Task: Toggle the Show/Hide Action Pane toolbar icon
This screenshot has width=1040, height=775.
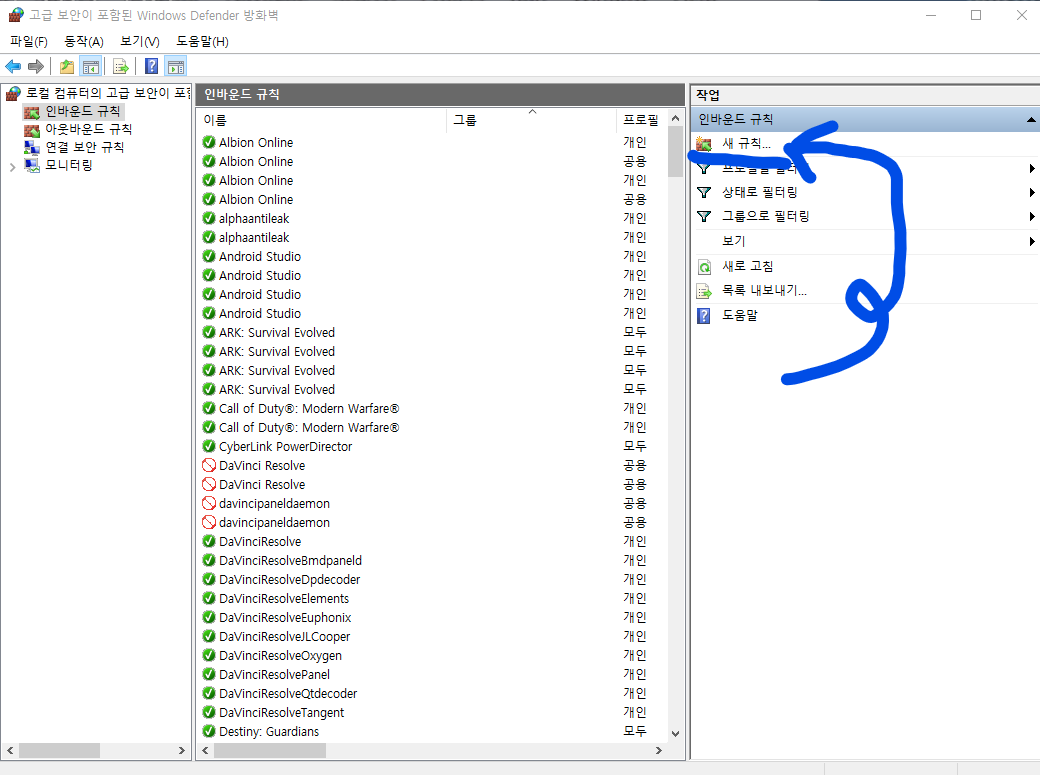Action: 176,66
